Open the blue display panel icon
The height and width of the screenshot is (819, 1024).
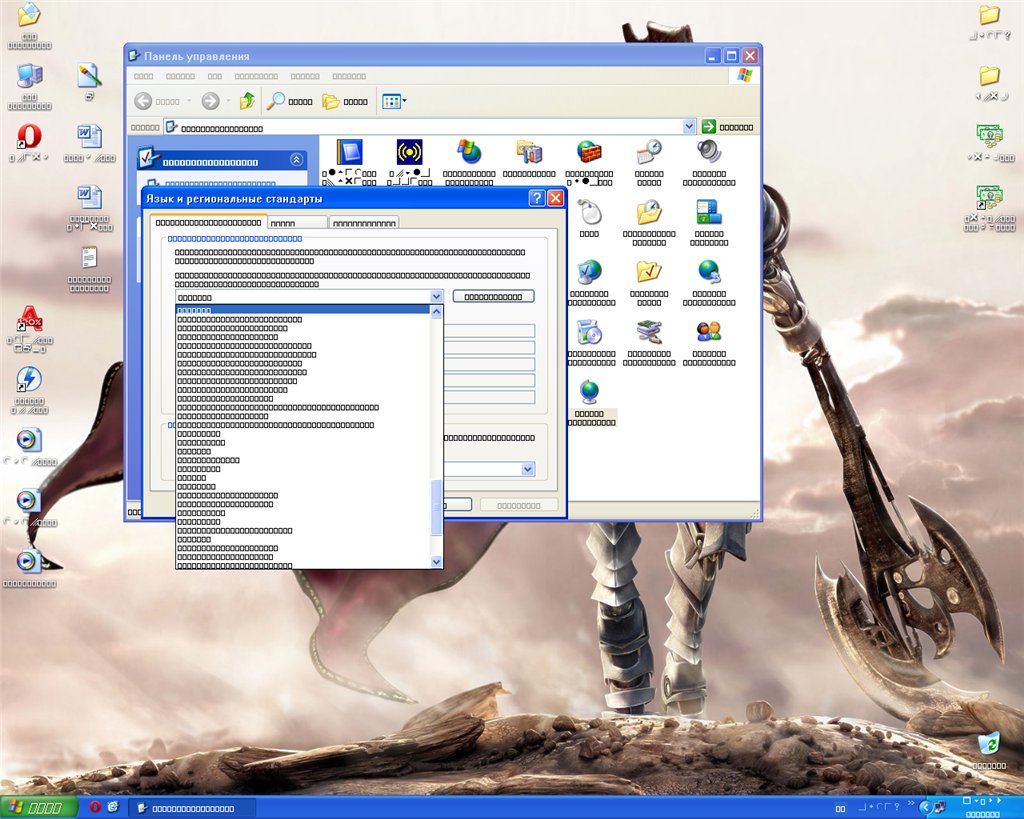click(x=349, y=152)
